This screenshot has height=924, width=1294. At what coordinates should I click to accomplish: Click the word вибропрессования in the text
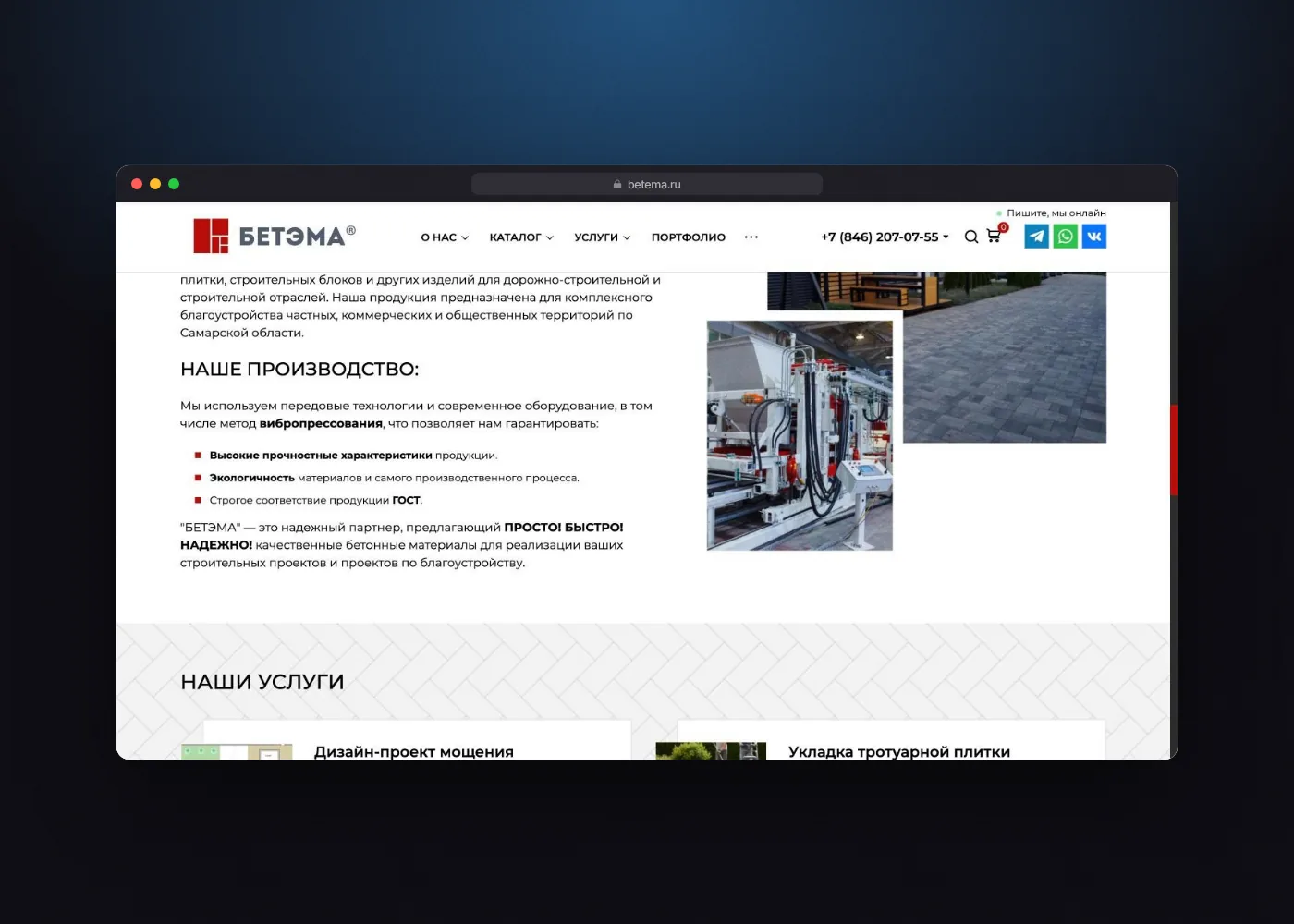(x=321, y=424)
